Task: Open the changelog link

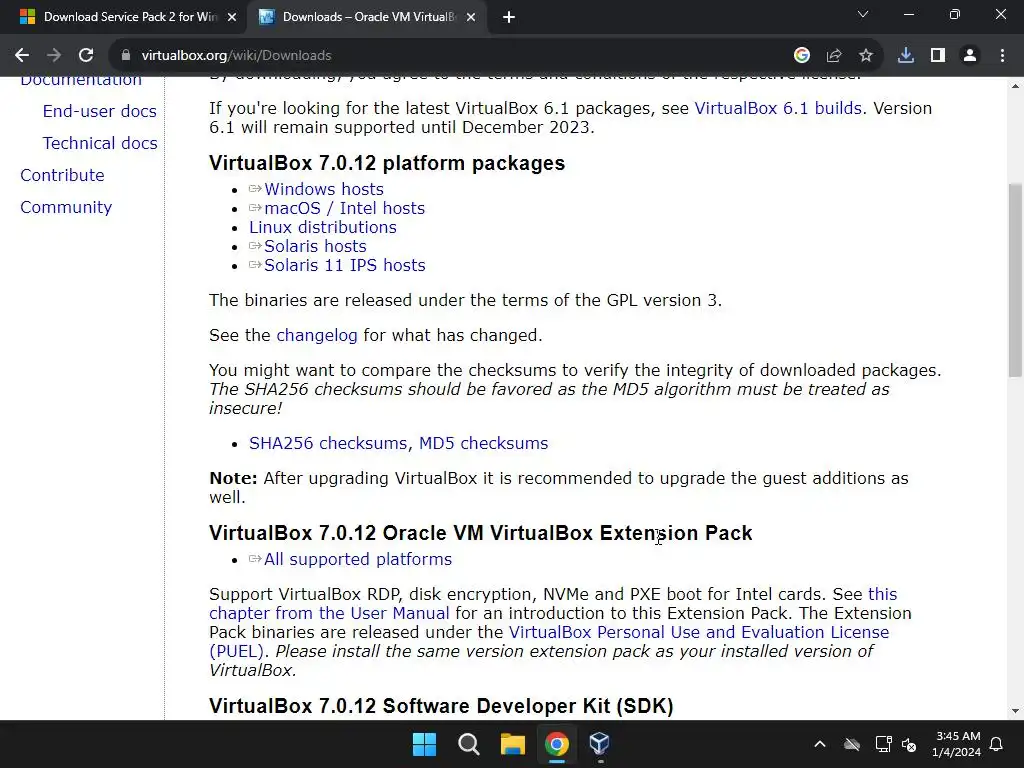Action: [x=317, y=336]
